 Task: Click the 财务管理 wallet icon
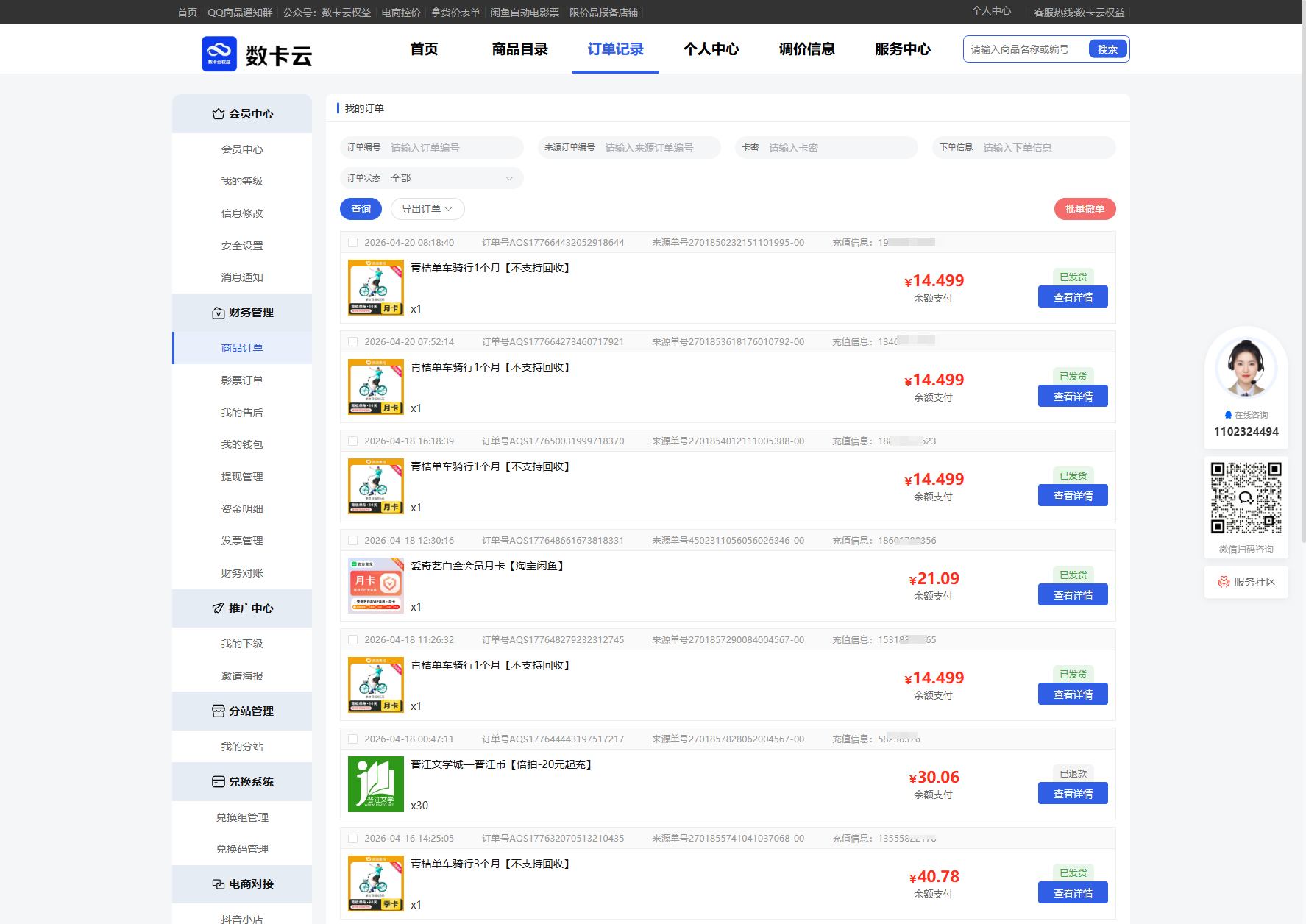pos(219,313)
